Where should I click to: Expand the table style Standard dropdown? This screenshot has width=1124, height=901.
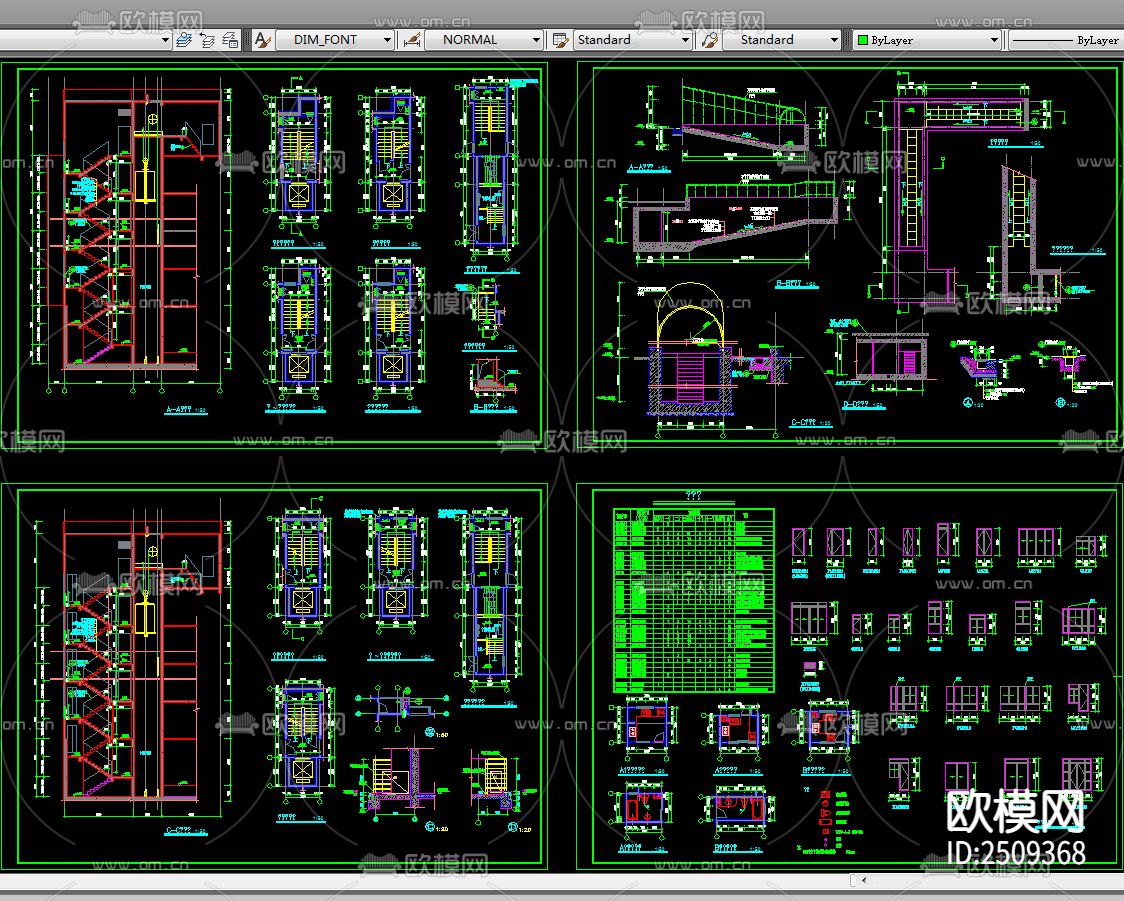[685, 40]
